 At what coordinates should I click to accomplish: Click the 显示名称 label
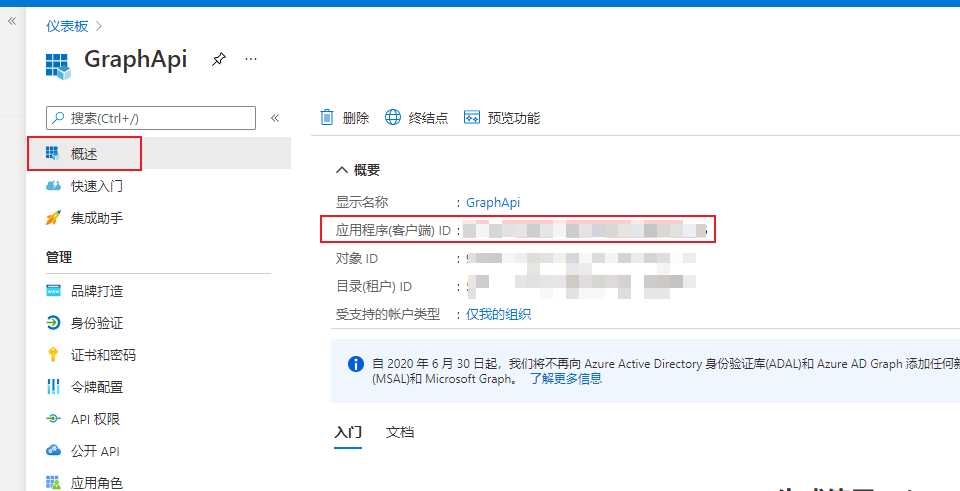point(362,203)
